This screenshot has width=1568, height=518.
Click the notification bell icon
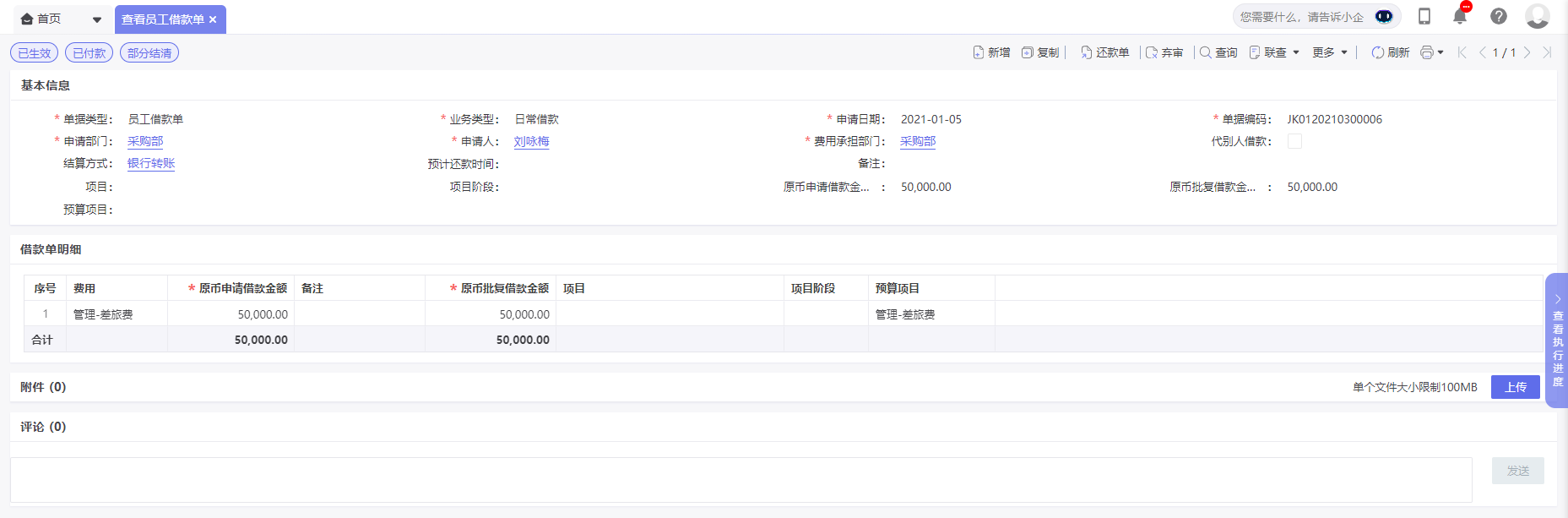1459,16
